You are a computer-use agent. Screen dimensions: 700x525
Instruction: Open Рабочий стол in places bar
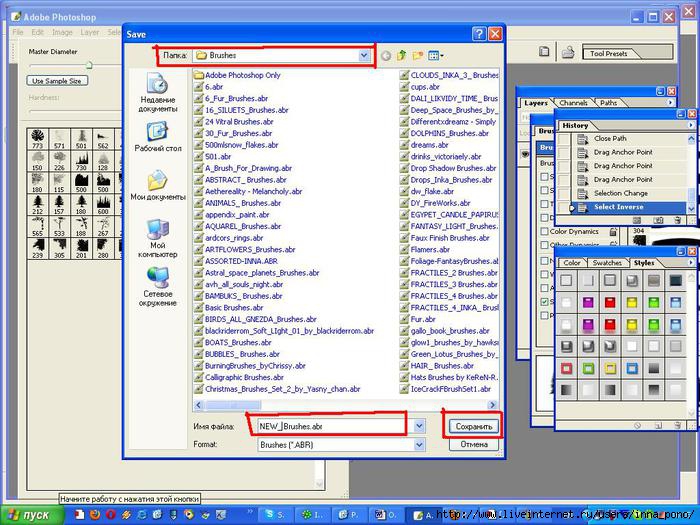(x=158, y=137)
